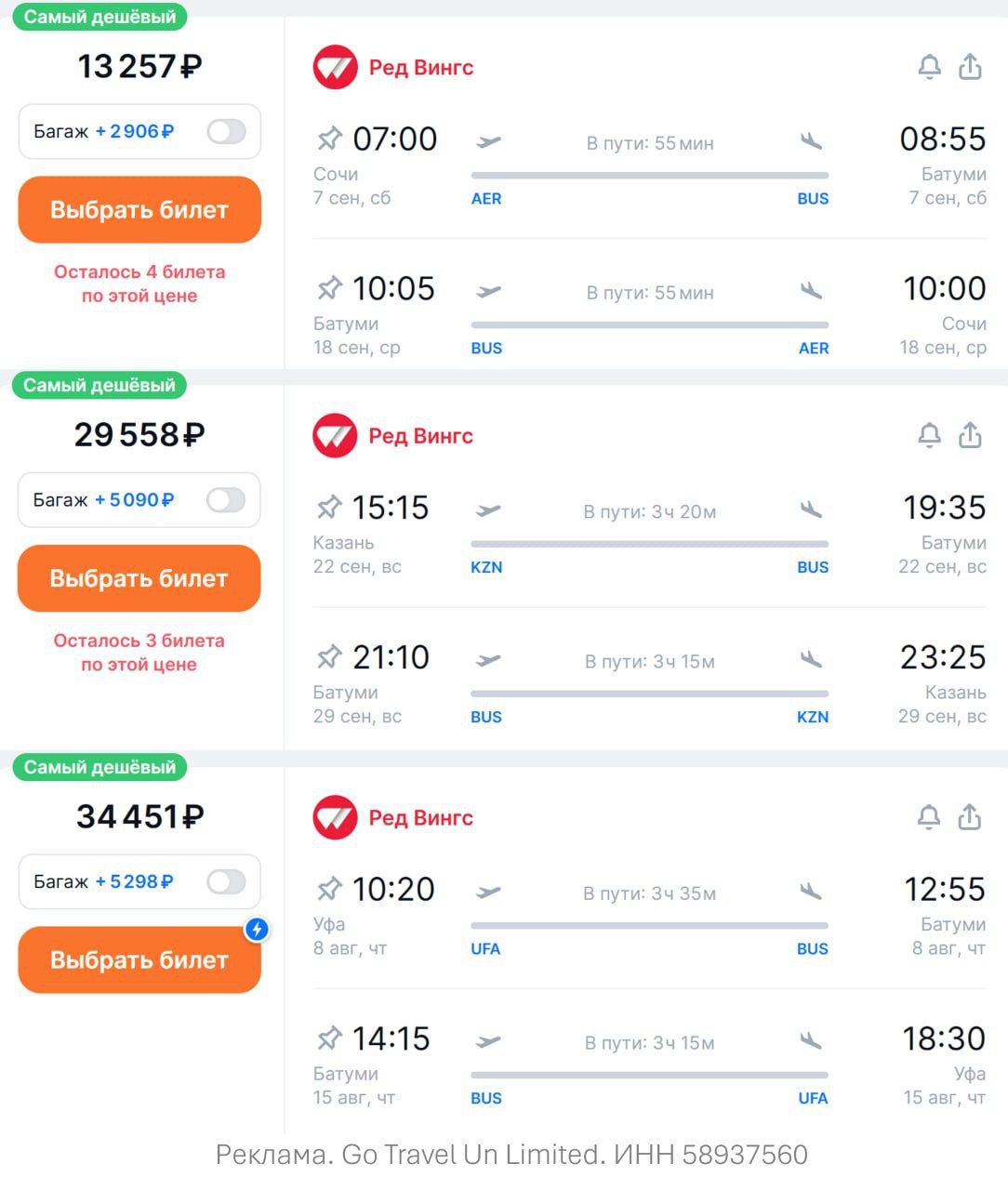Screen dimensions: 1008x1190
Task: Click the Sochi to Batumi flight duration bar
Action: point(649,175)
